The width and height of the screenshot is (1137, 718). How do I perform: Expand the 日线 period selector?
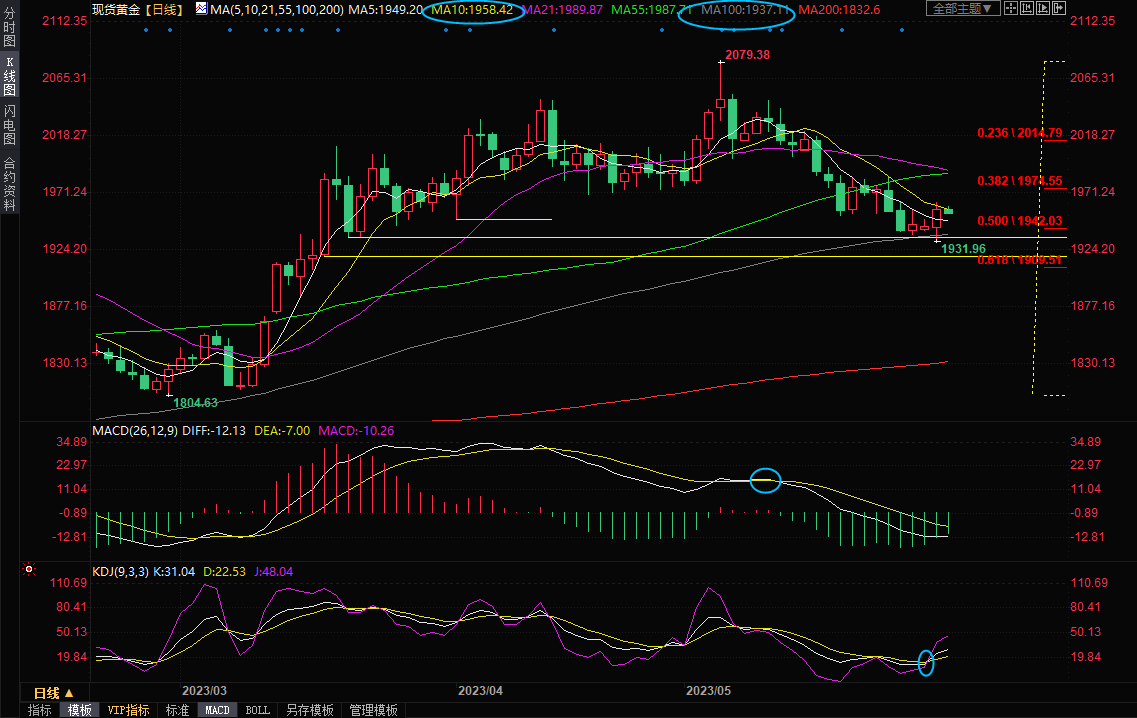[x=54, y=693]
